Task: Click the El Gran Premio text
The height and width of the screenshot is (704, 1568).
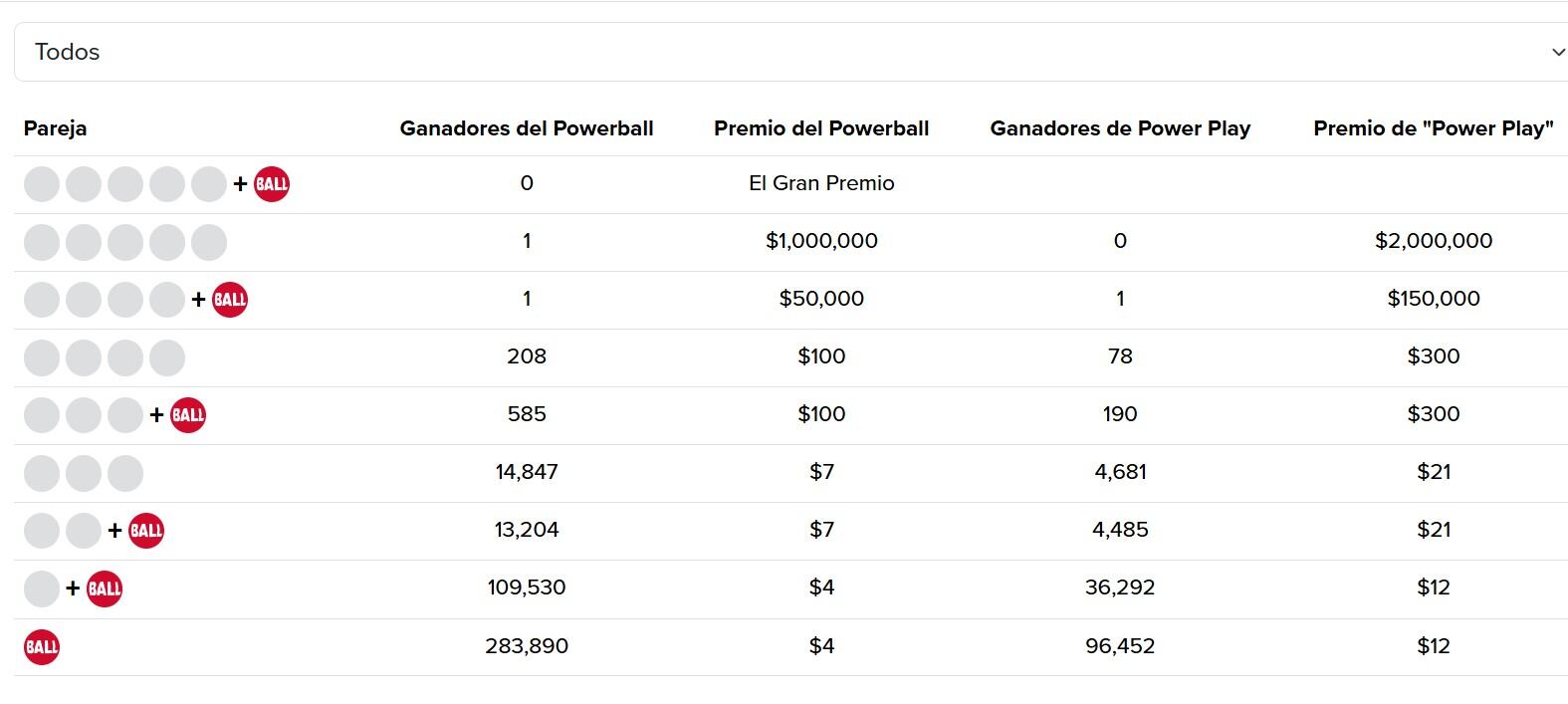Action: point(821,183)
